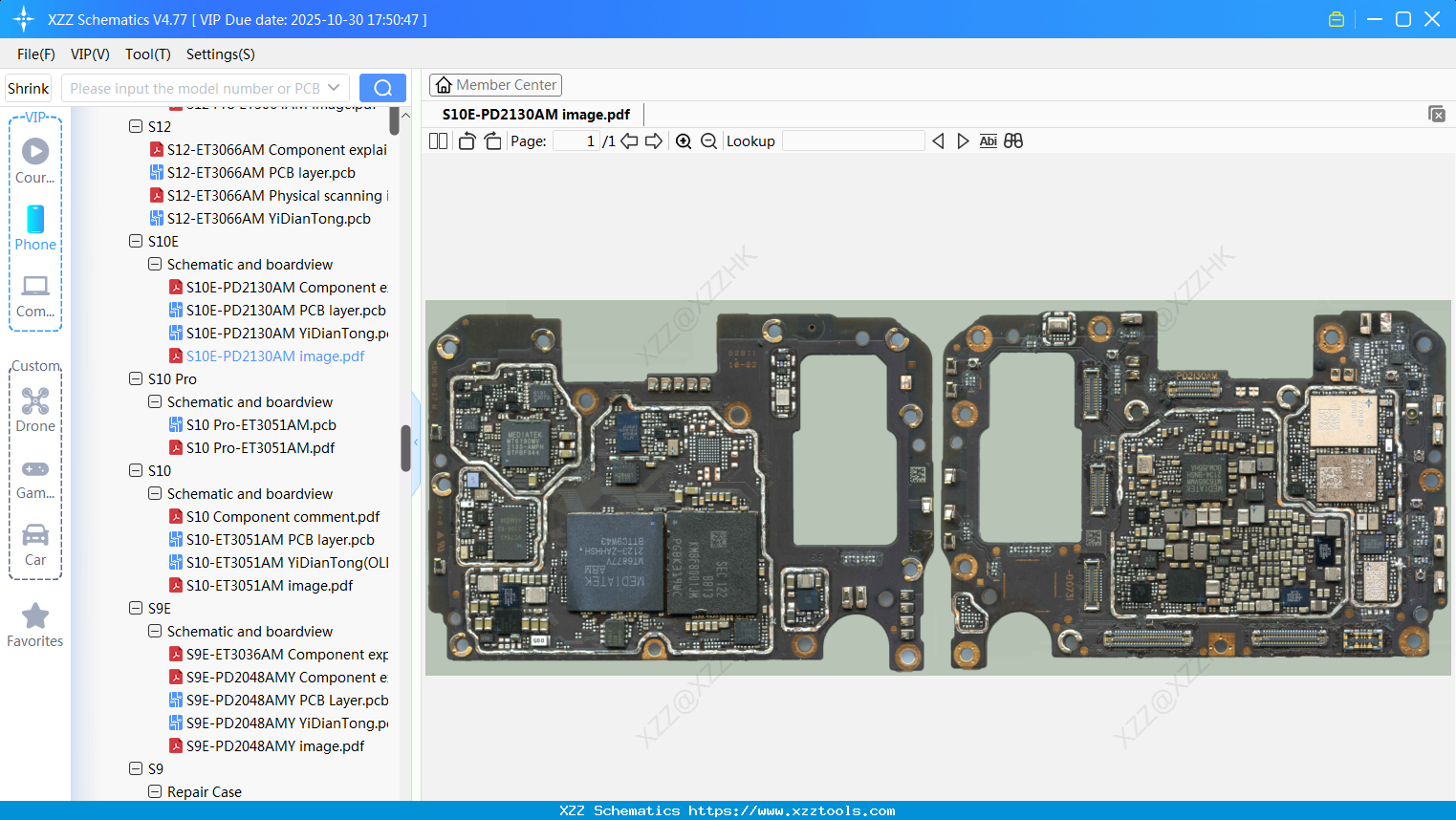Click the zoom out magnifier icon
The width and height of the screenshot is (1456, 820).
tap(708, 141)
